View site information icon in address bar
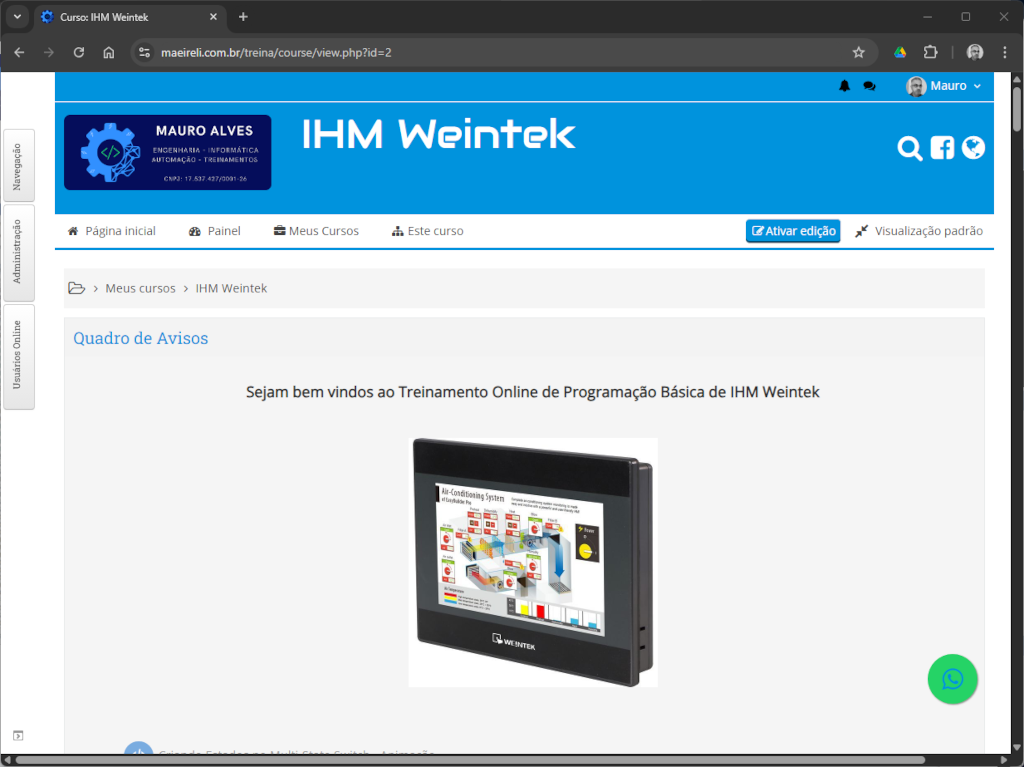The height and width of the screenshot is (767, 1024). coord(144,52)
